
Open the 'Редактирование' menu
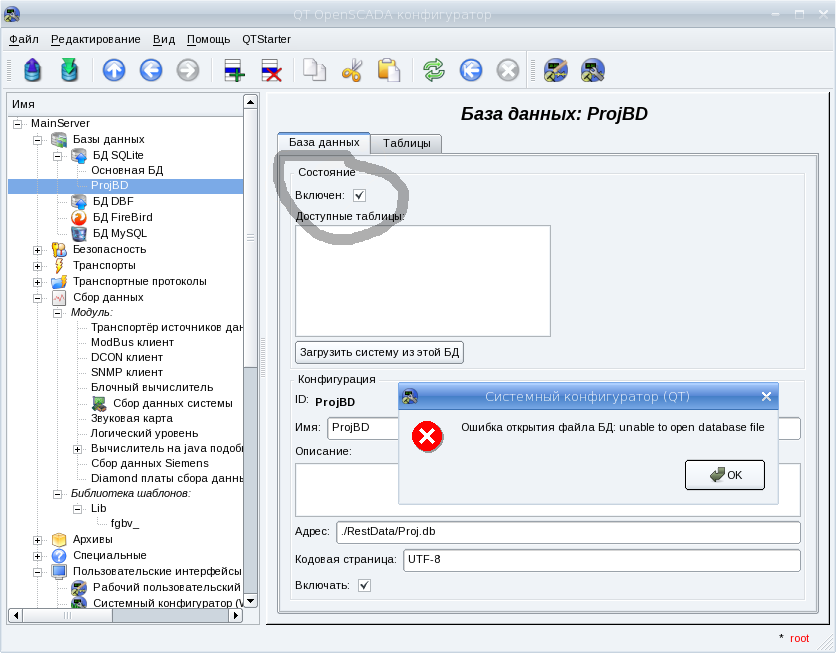click(x=96, y=39)
